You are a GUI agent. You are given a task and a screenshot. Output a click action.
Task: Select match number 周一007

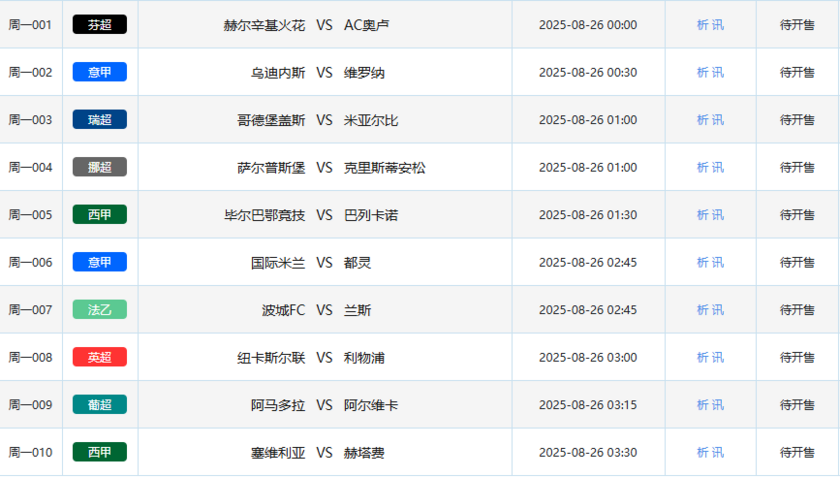tap(30, 310)
